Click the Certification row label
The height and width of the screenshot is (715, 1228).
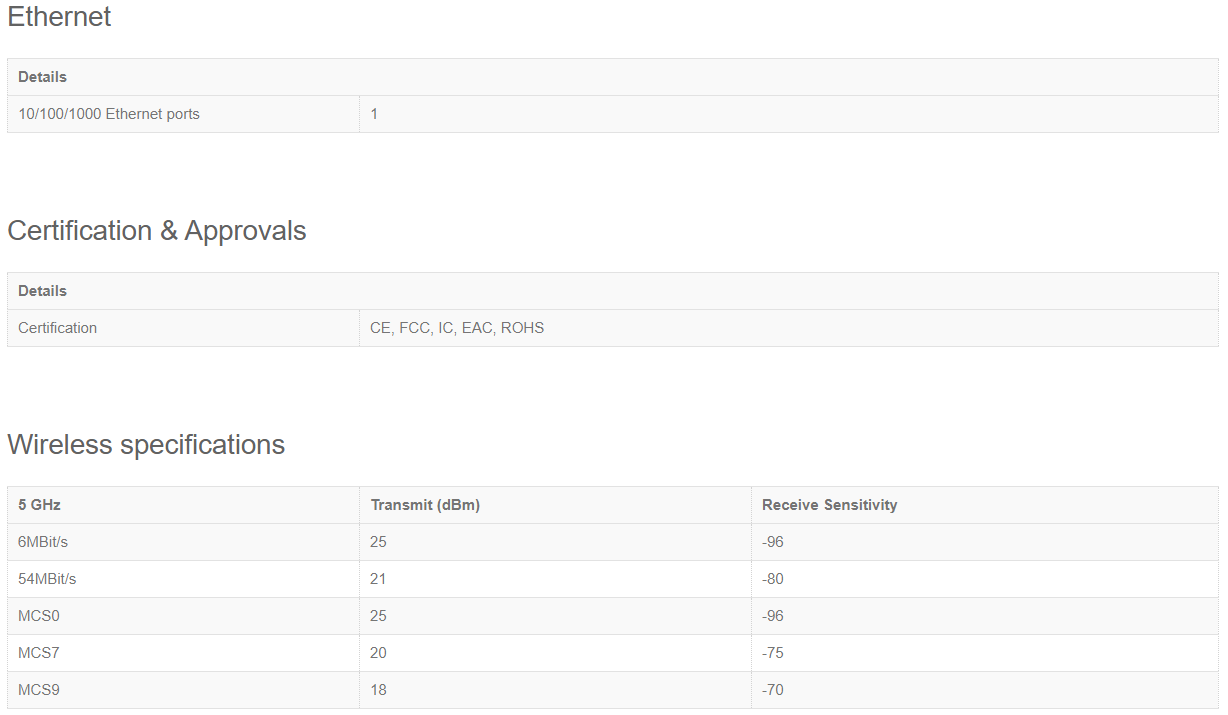58,328
